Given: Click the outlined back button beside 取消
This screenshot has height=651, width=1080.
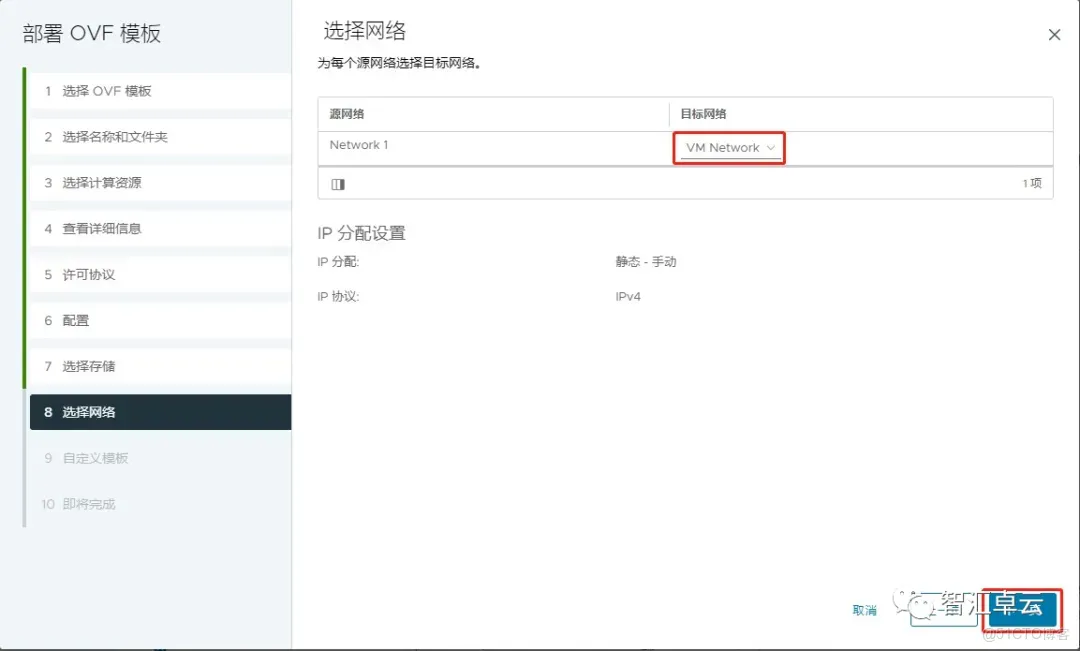Looking at the screenshot, I should pos(944,609).
